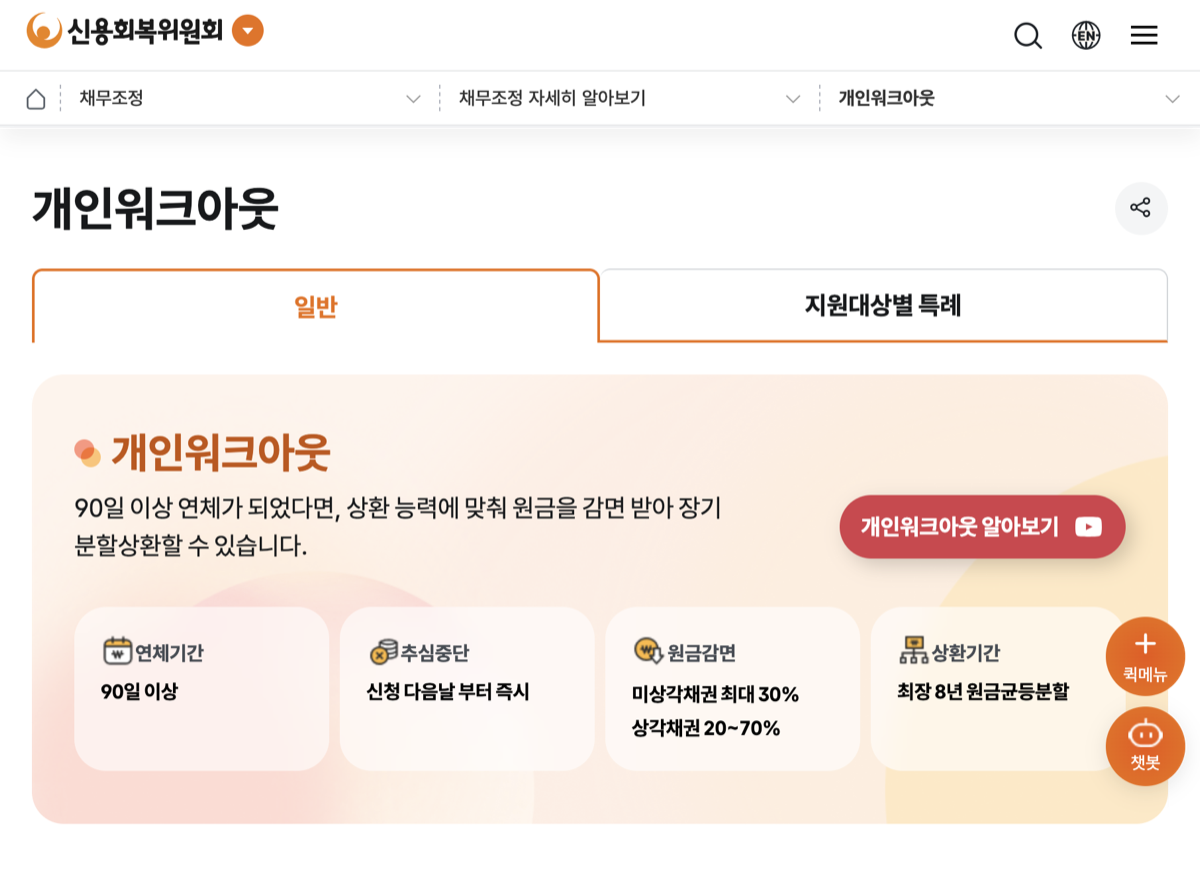Expand the 개인워크아웃 breadcrumb dropdown
1200x892 pixels.
coord(1010,99)
